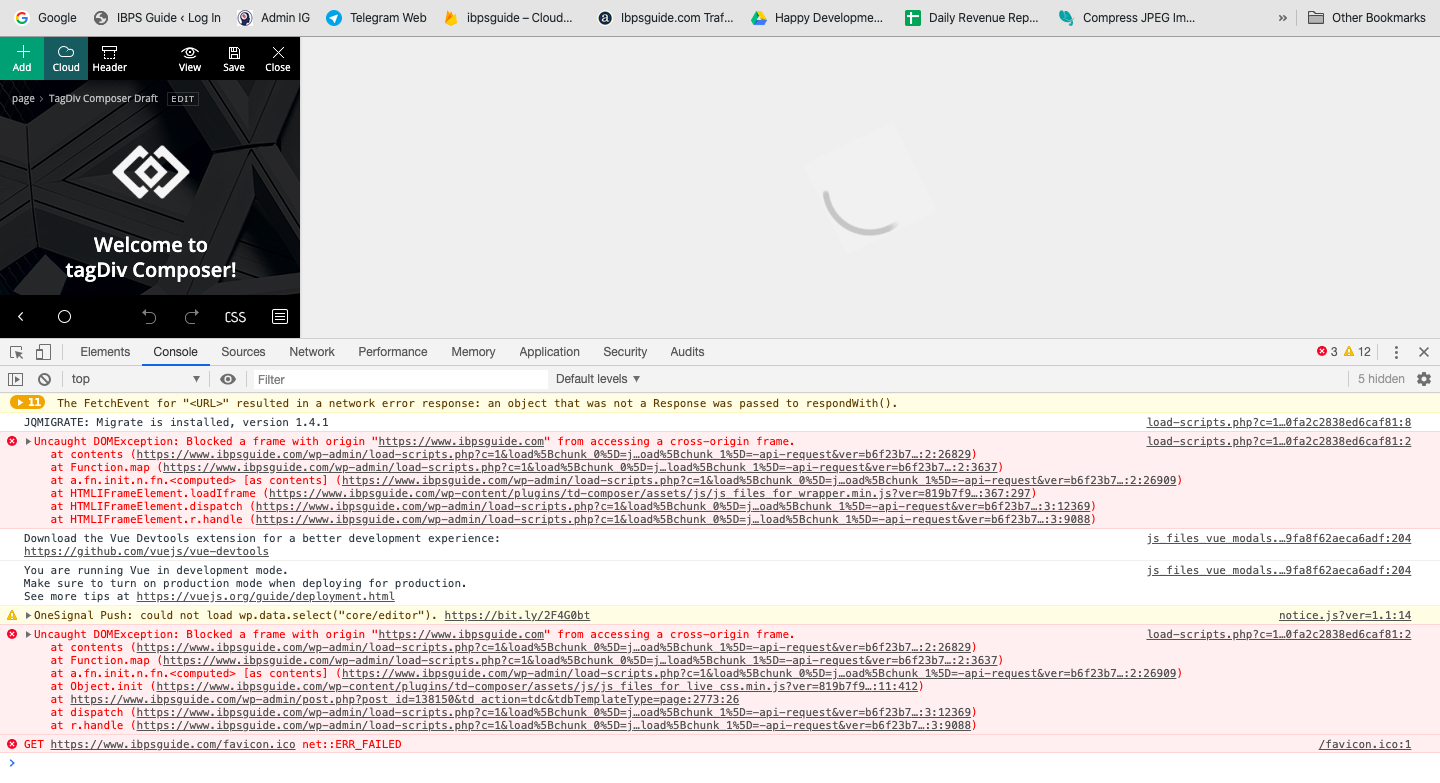Open the Ibpsguide.com Traffic bookmark
This screenshot has width=1440, height=783.
pyautogui.click(x=664, y=18)
